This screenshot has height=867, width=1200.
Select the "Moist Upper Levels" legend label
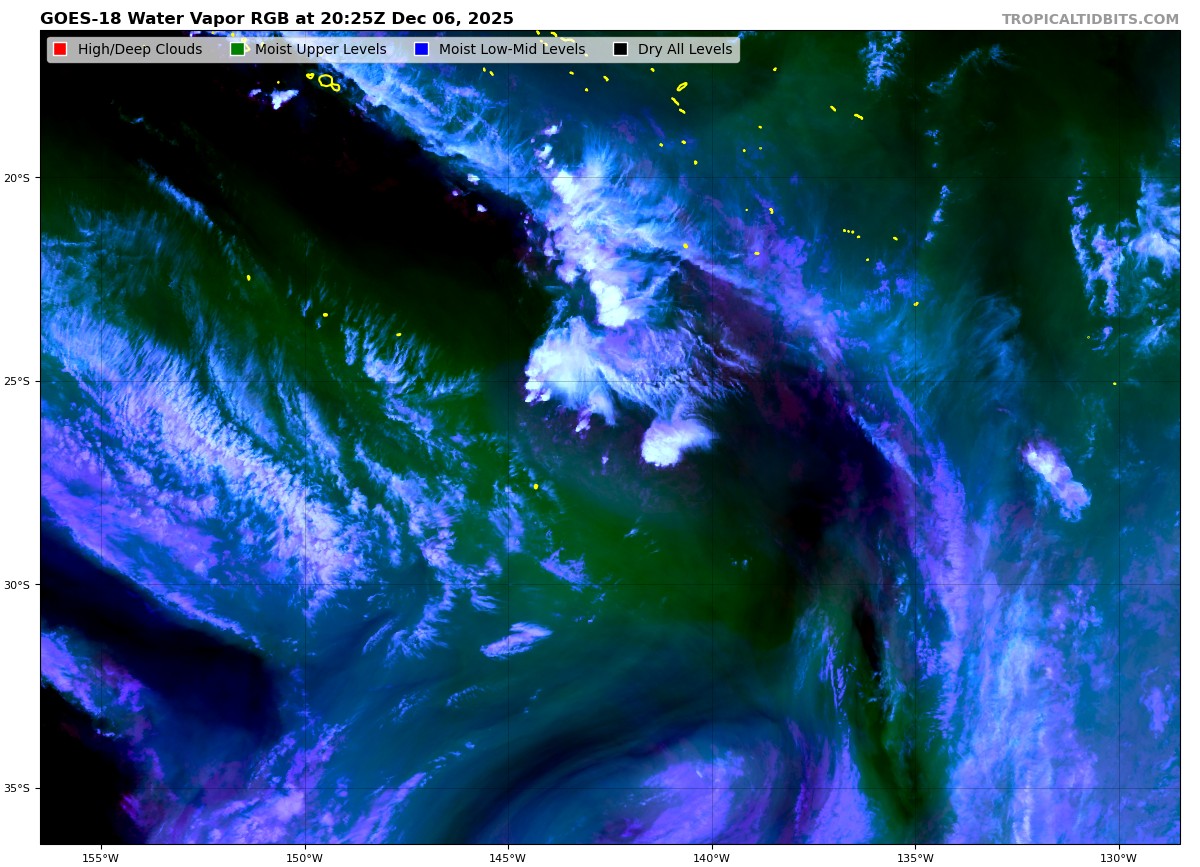320,50
